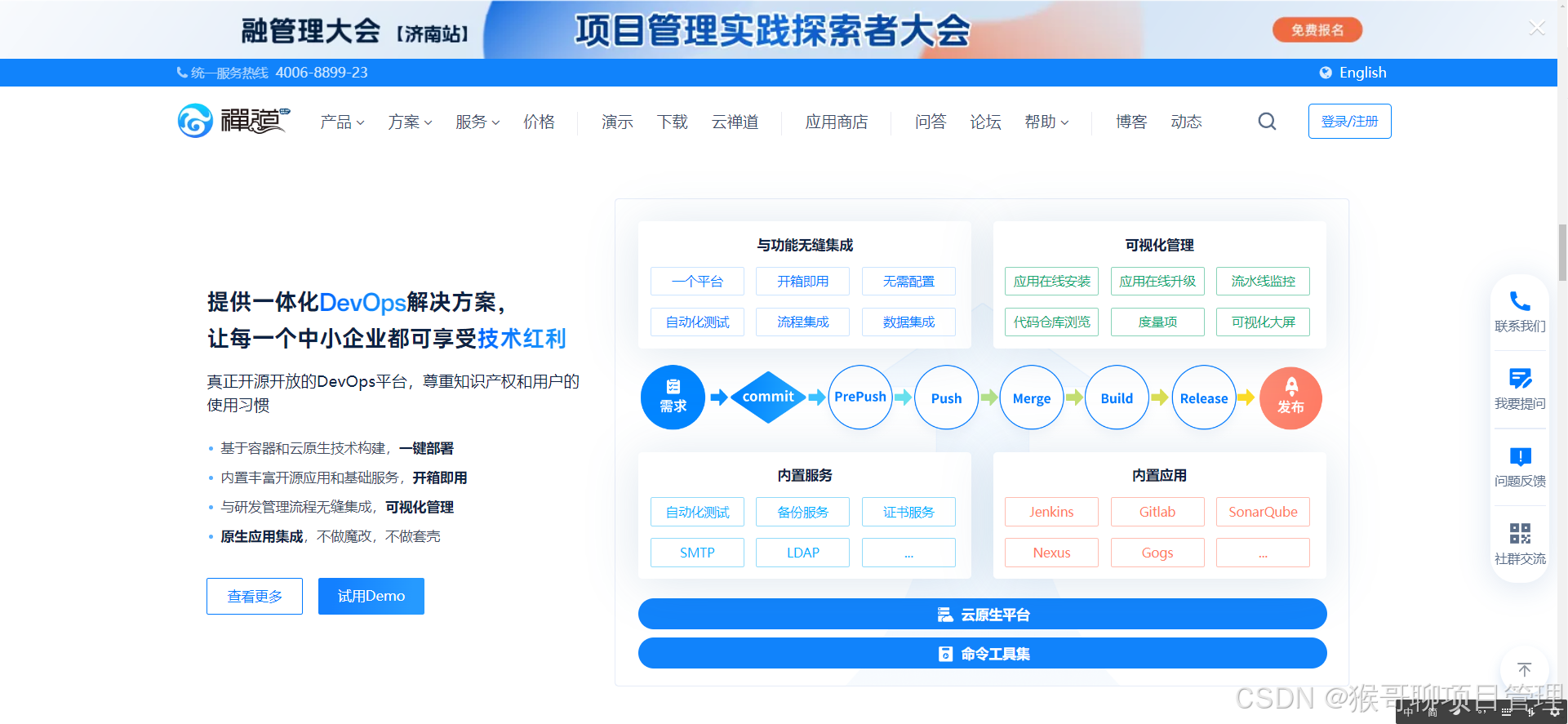The width and height of the screenshot is (1568, 724).
Task: Open the 问答 menu item
Action: tap(931, 122)
